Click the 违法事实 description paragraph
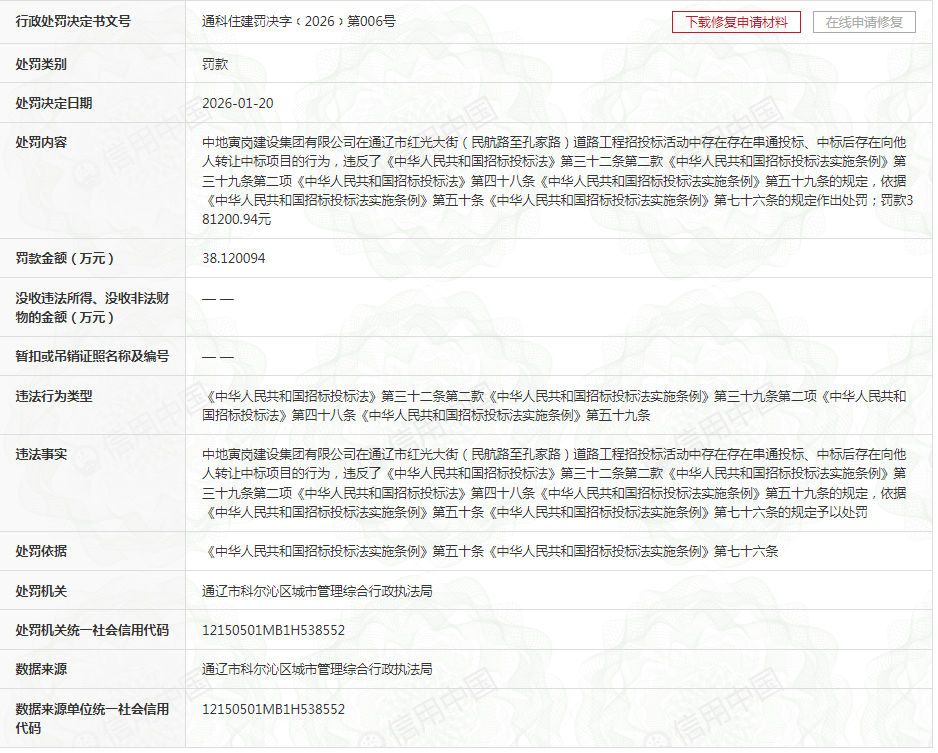The width and height of the screenshot is (938, 753). point(554,483)
